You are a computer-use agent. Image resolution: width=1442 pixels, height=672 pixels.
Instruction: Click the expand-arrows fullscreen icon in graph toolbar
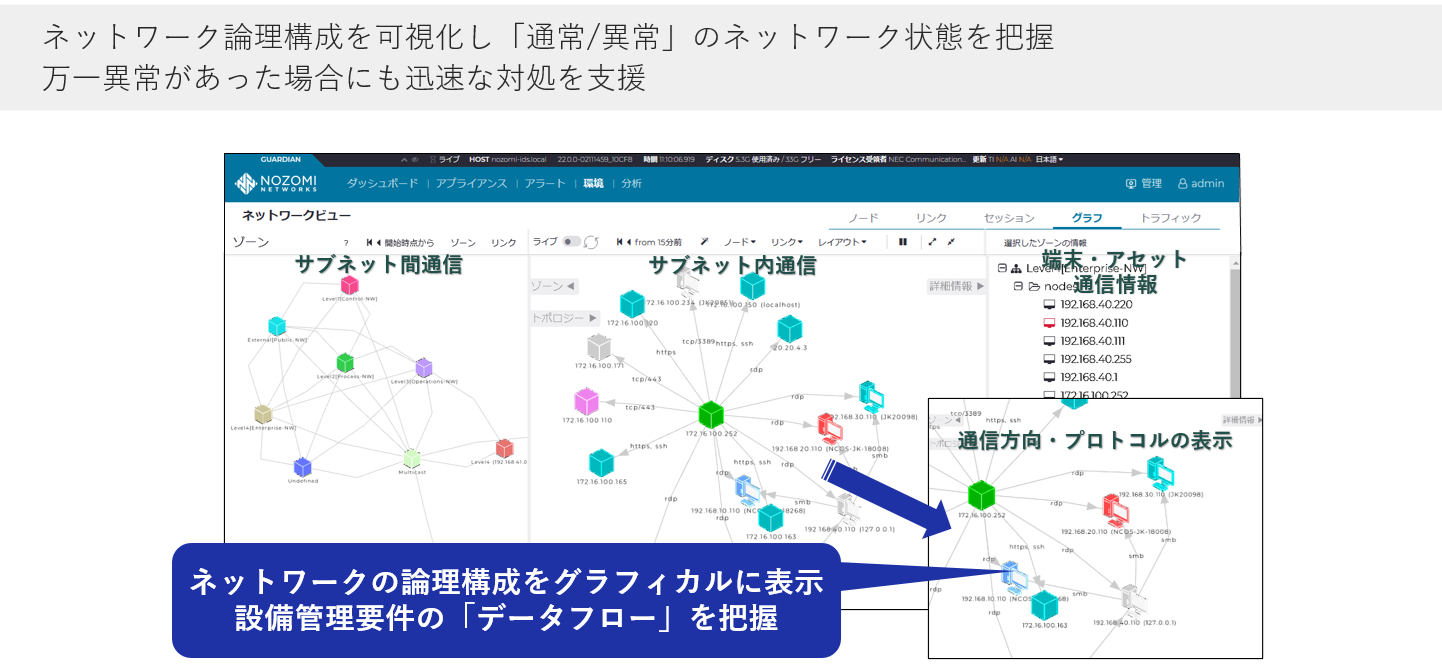pos(932,242)
